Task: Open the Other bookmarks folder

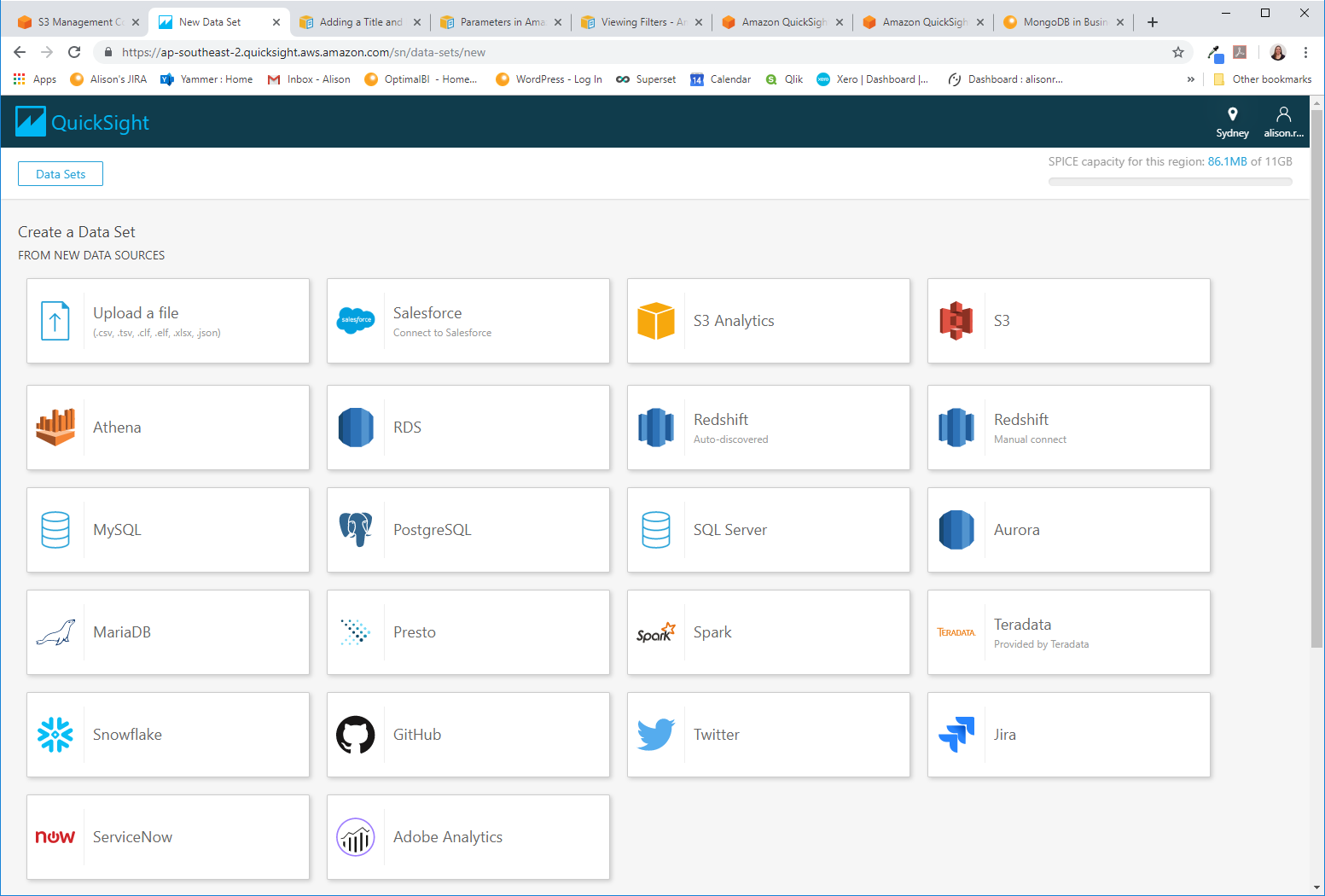Action: coord(1263,79)
